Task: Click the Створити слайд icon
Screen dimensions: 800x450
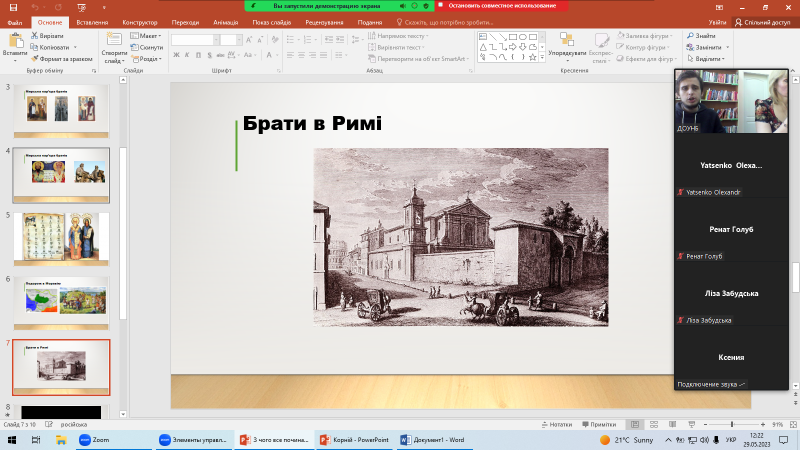Action: (x=114, y=41)
